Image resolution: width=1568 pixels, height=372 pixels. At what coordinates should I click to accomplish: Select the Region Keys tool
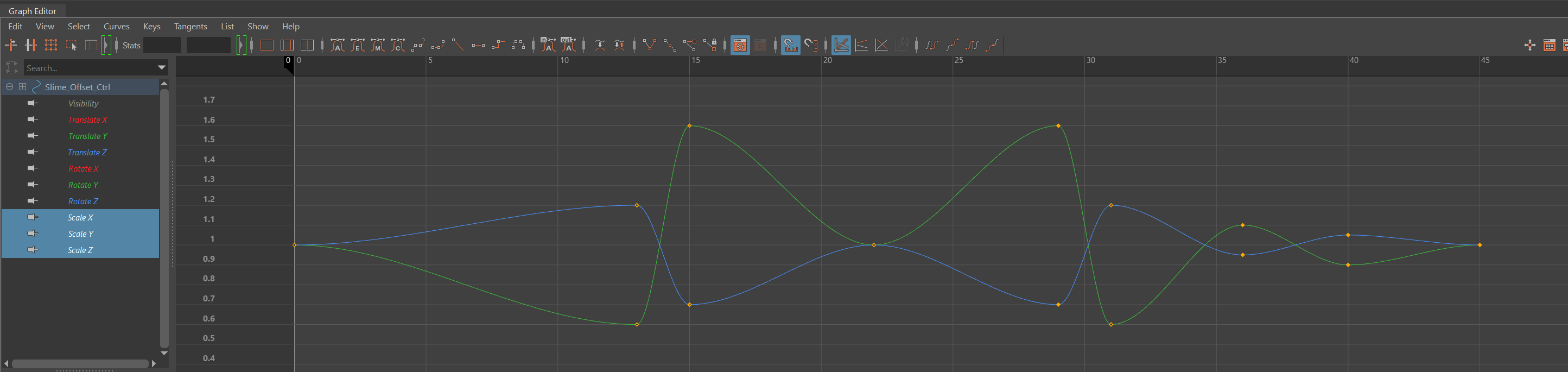[71, 45]
